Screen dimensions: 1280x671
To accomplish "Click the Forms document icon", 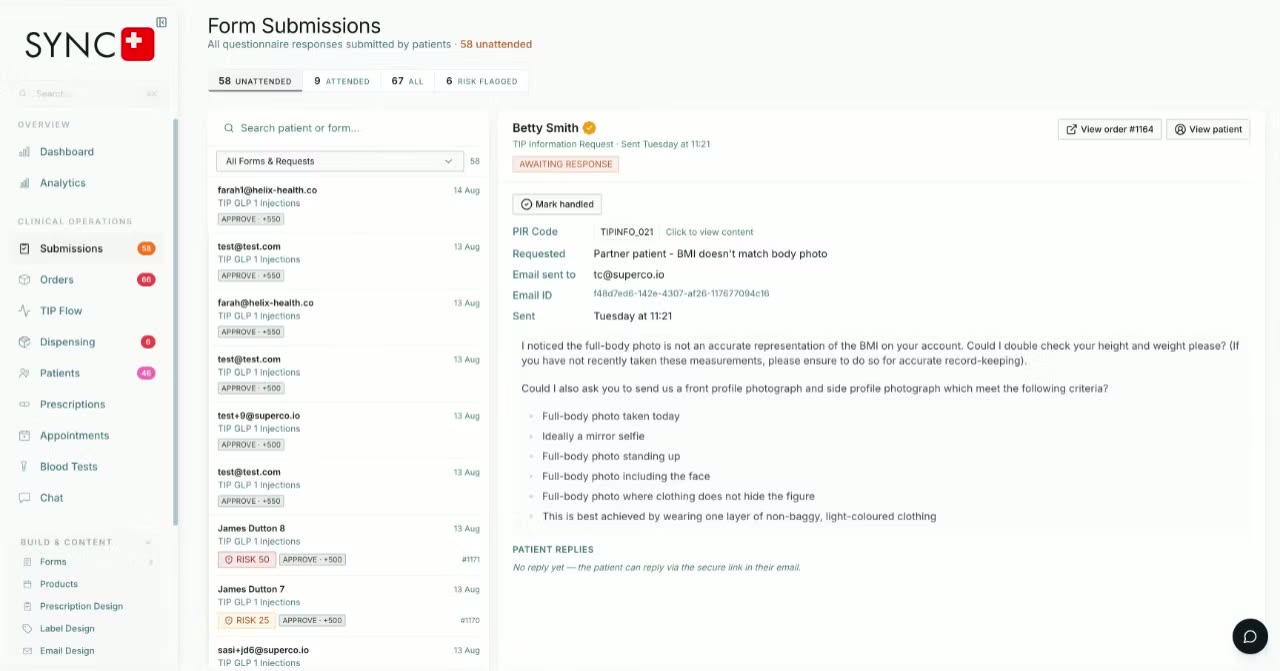I will [28, 562].
